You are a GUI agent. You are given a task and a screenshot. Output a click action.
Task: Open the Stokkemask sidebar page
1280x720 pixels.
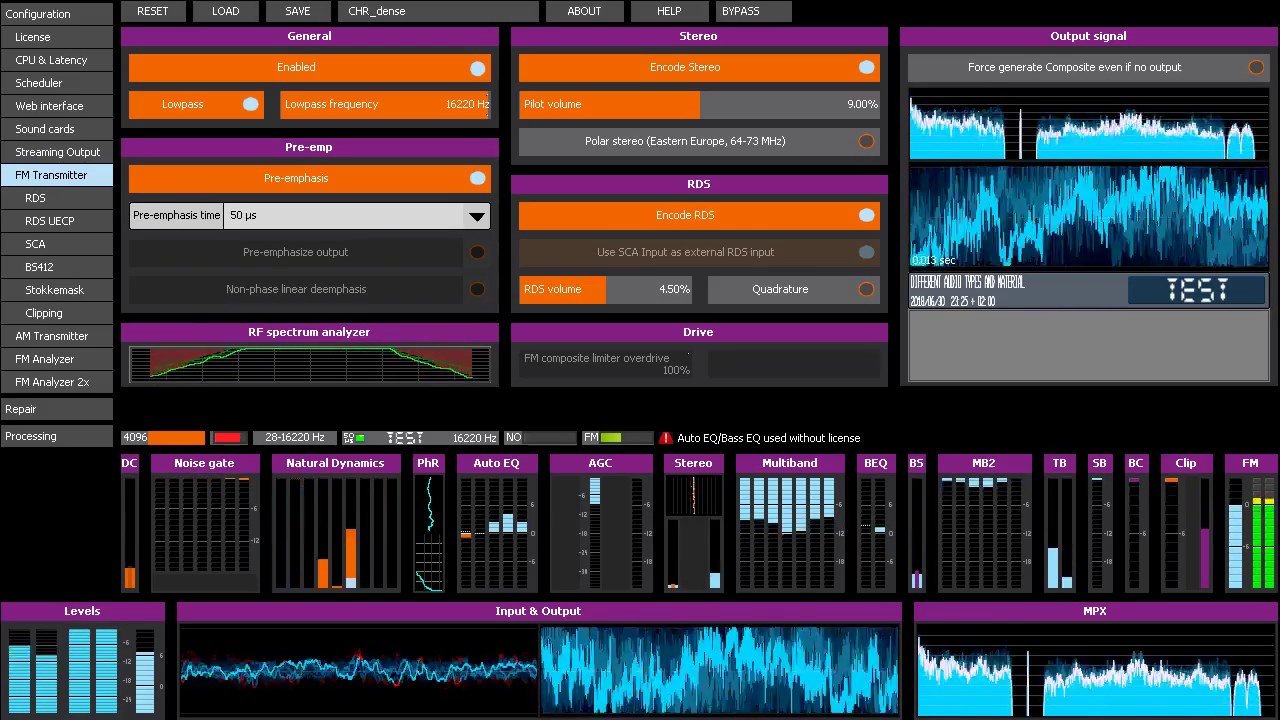[54, 290]
